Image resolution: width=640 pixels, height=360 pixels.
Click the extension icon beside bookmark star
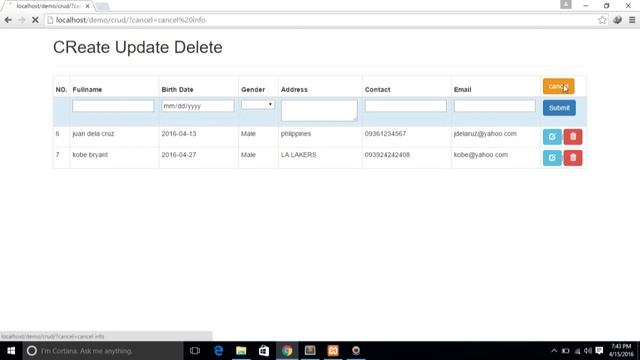click(617, 20)
